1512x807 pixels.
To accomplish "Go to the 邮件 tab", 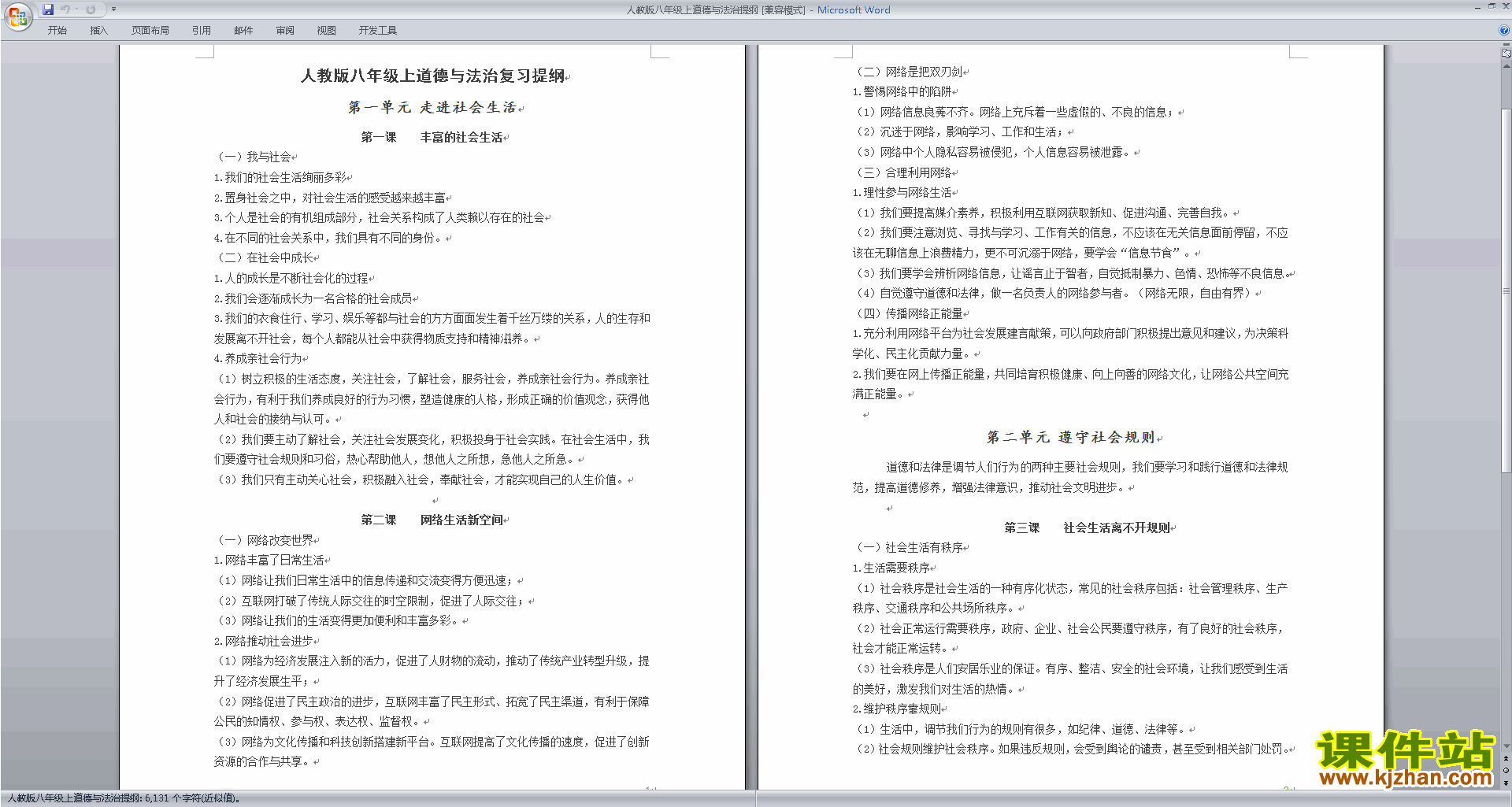I will point(243,31).
